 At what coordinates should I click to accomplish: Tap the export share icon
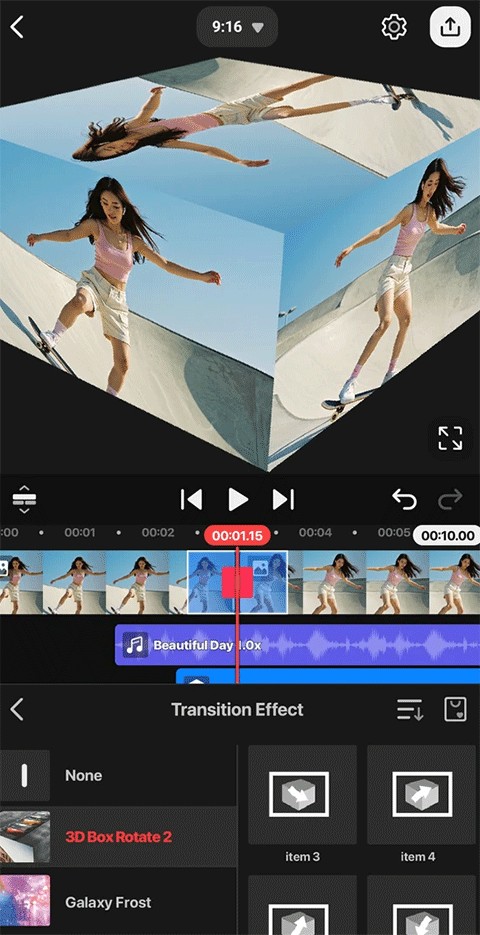tap(451, 27)
